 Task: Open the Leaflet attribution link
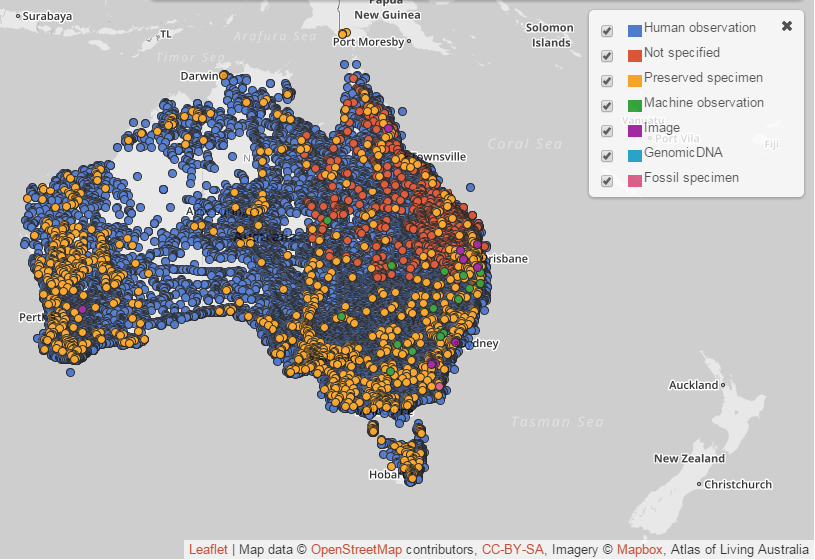point(208,549)
